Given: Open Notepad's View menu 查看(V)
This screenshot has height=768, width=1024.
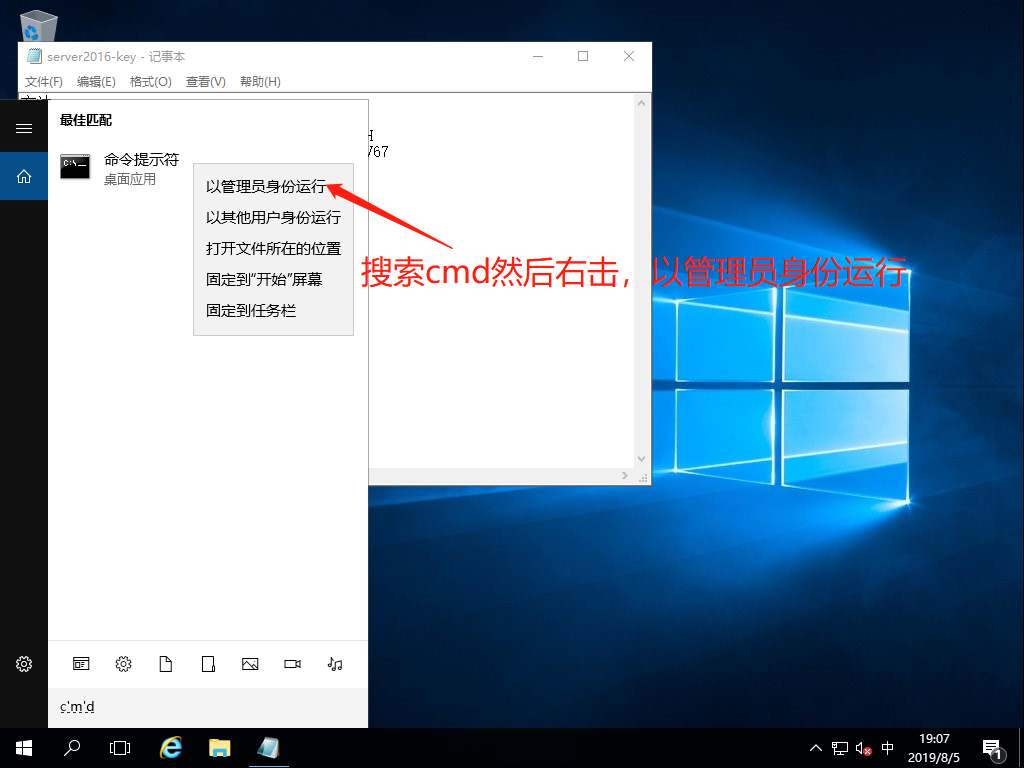Looking at the screenshot, I should point(206,82).
